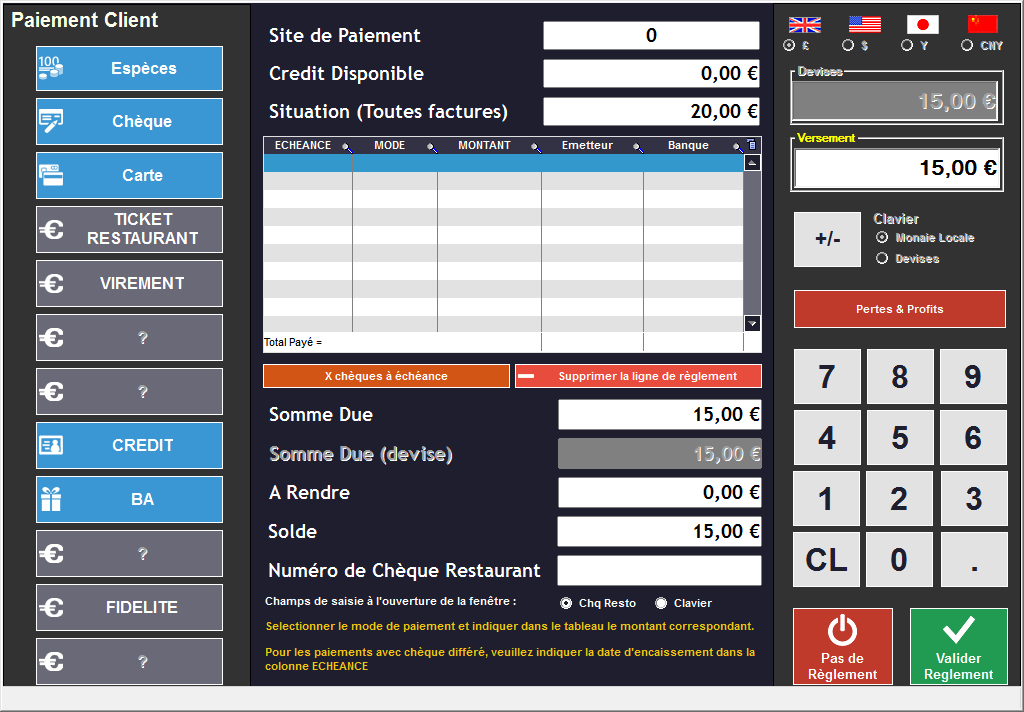Choose the BA gift voucher payment

(129, 499)
